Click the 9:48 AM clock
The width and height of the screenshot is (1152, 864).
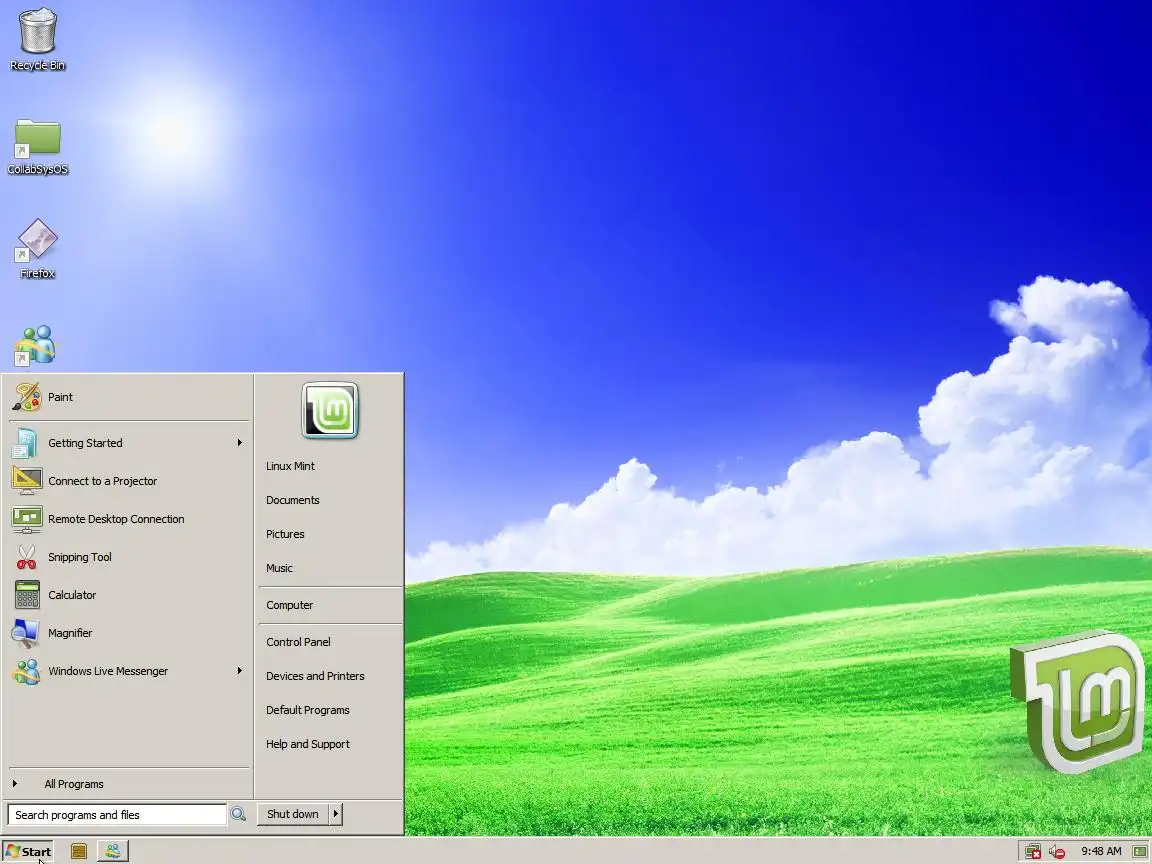coord(1101,851)
